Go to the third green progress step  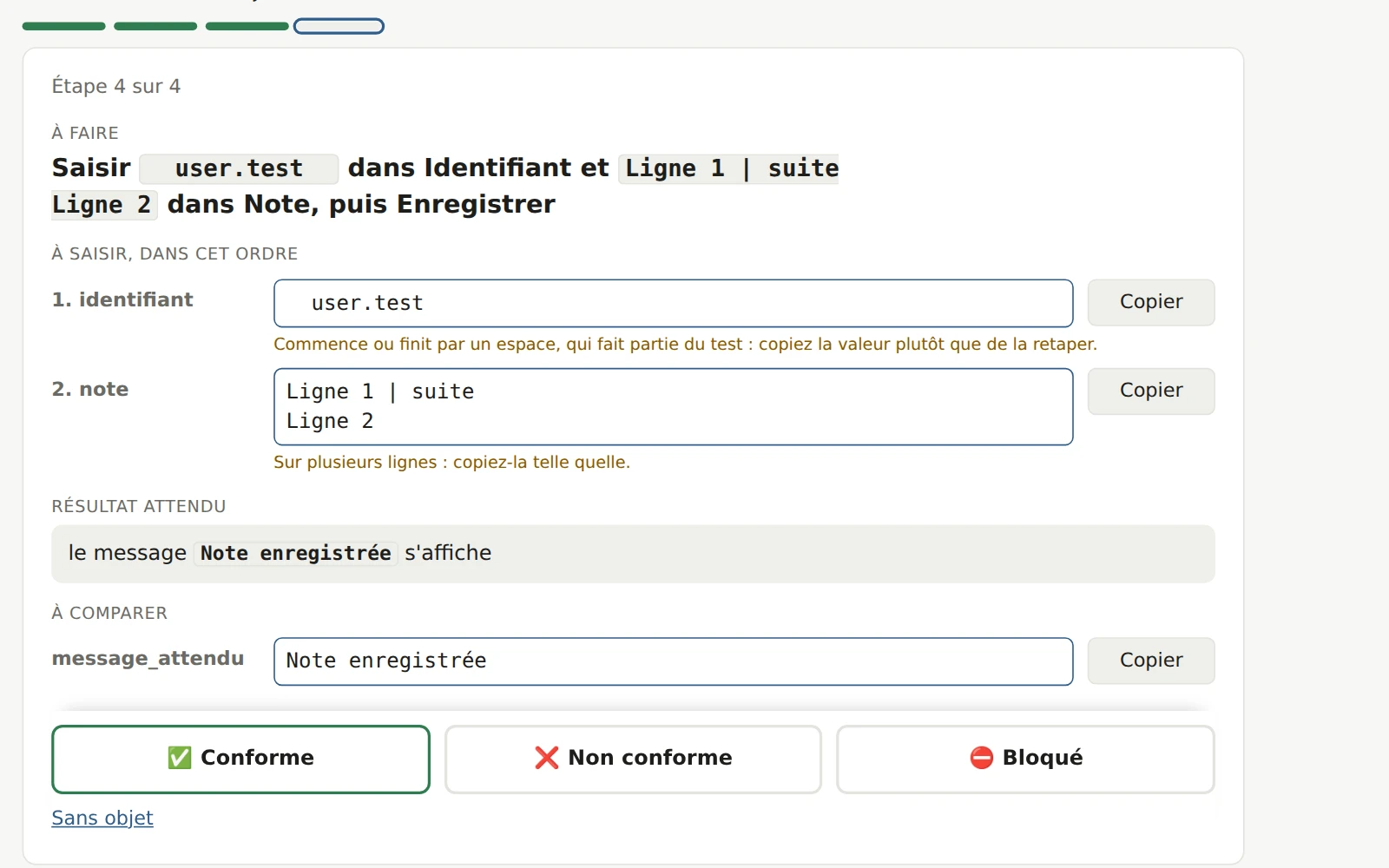pos(247,26)
